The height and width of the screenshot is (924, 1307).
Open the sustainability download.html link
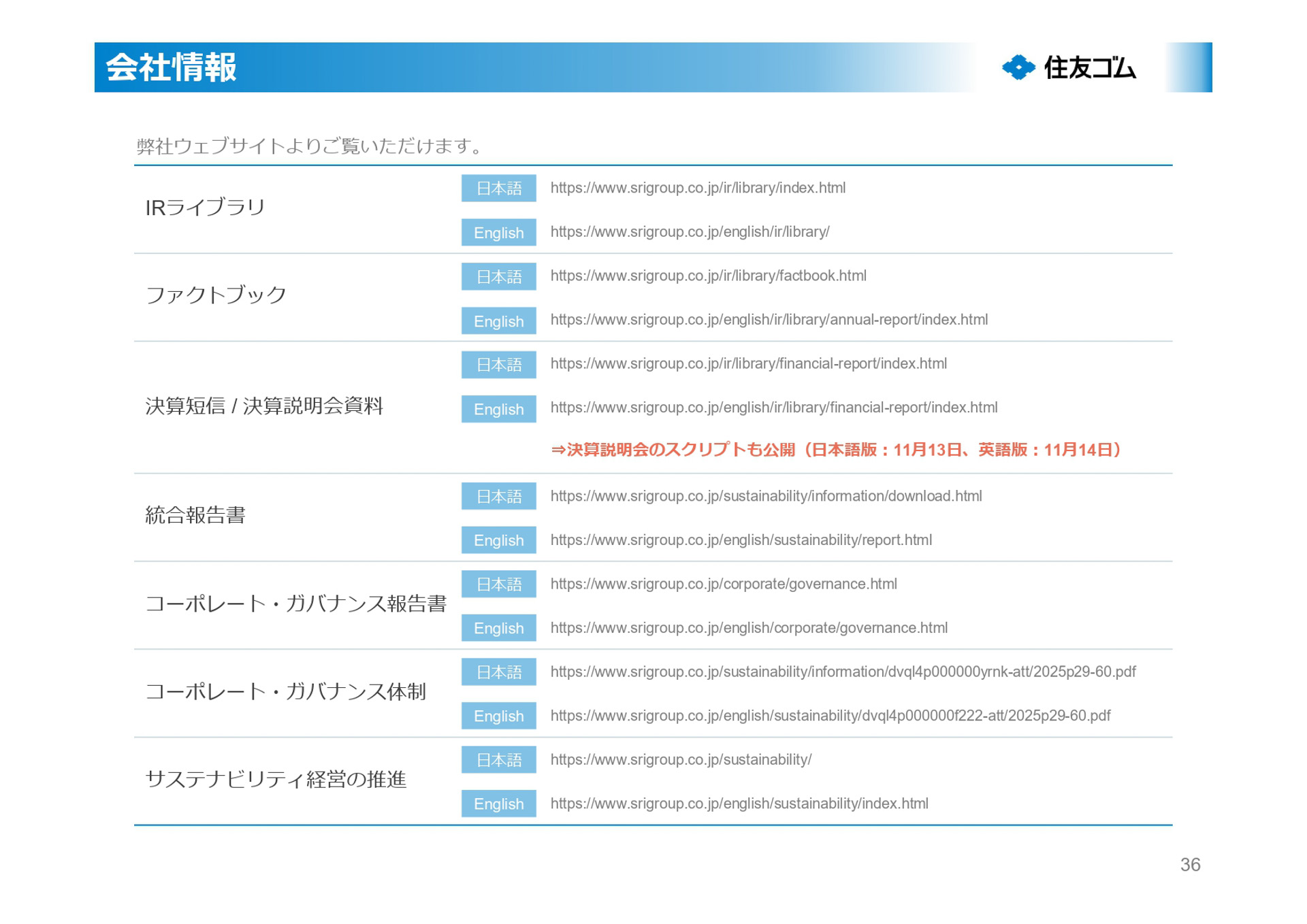767,496
